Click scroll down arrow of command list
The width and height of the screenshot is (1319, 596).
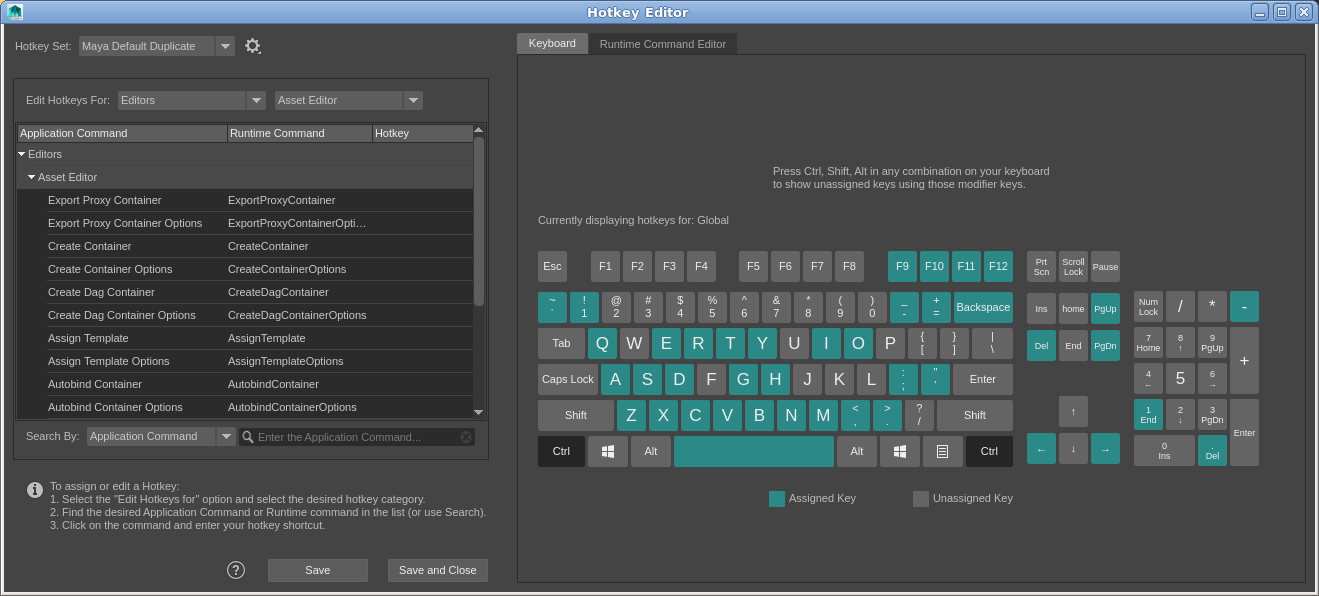pos(479,412)
